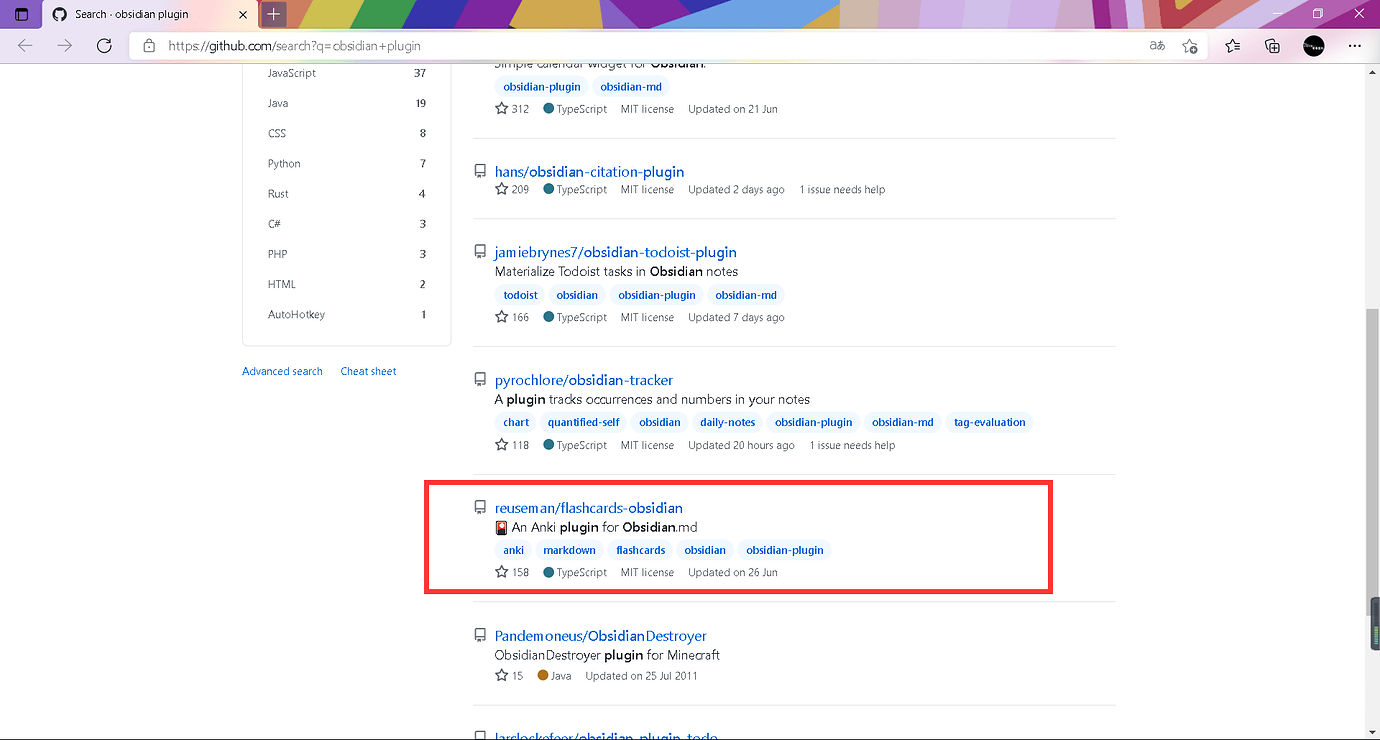
Task: Click repository icon beside jamiebrynes7/obsidian-todoist-plugin
Action: point(480,252)
